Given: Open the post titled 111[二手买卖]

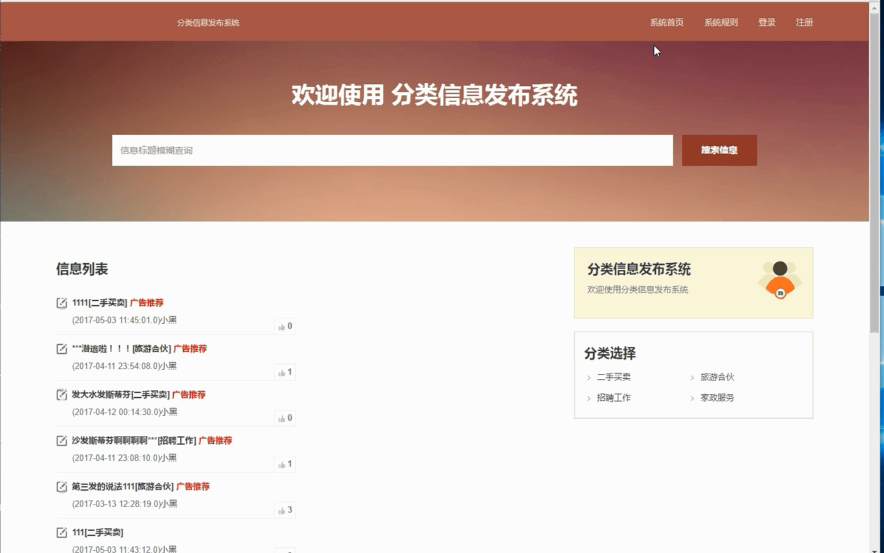Looking at the screenshot, I should [98, 533].
